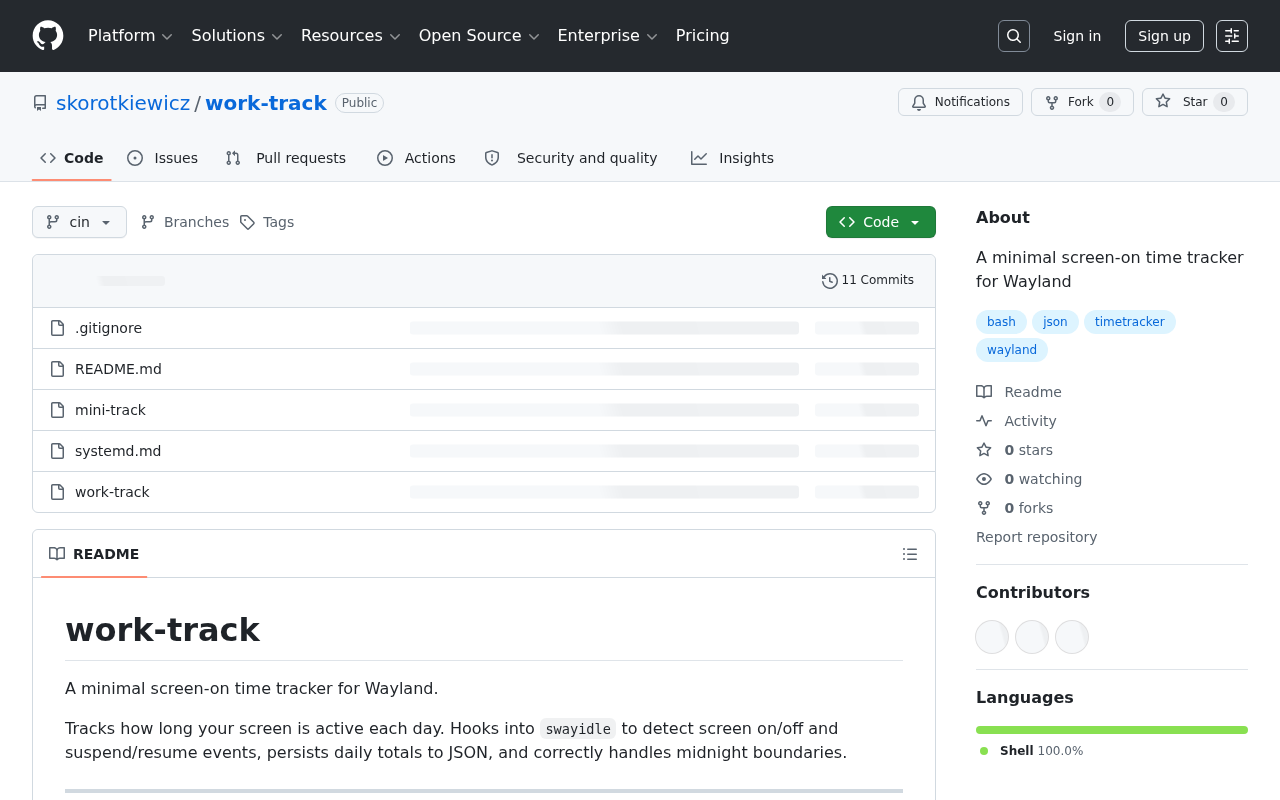Open the work-track file in list
The image size is (1280, 800).
(x=112, y=492)
